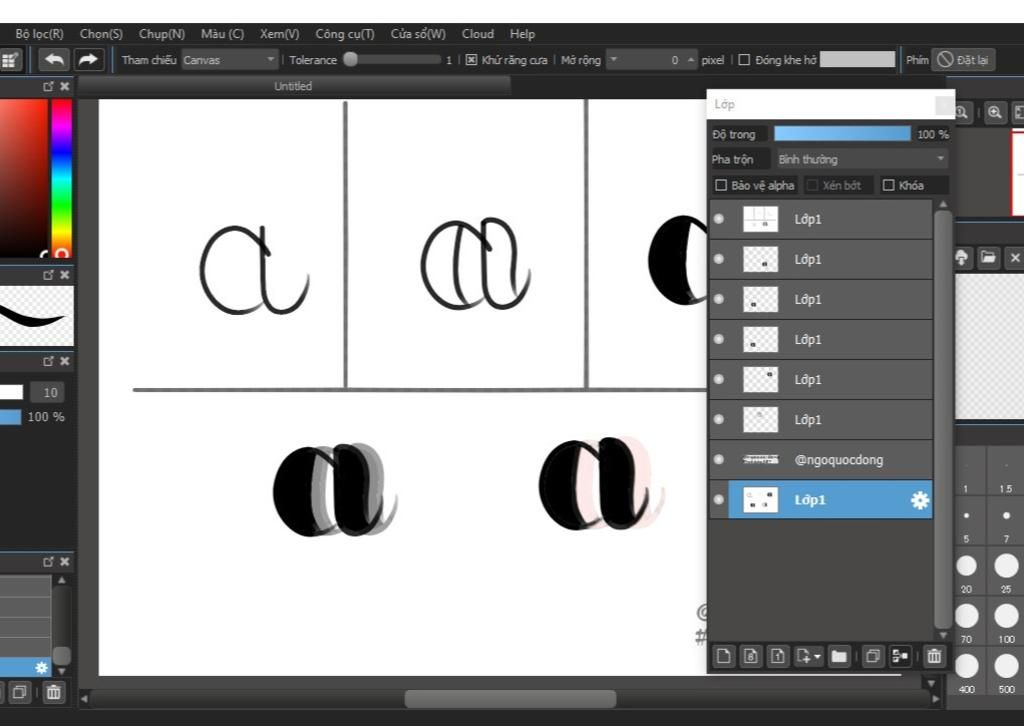Open the gear settings on the selected brush row
Viewport: 1024px width, 726px height.
[42, 667]
